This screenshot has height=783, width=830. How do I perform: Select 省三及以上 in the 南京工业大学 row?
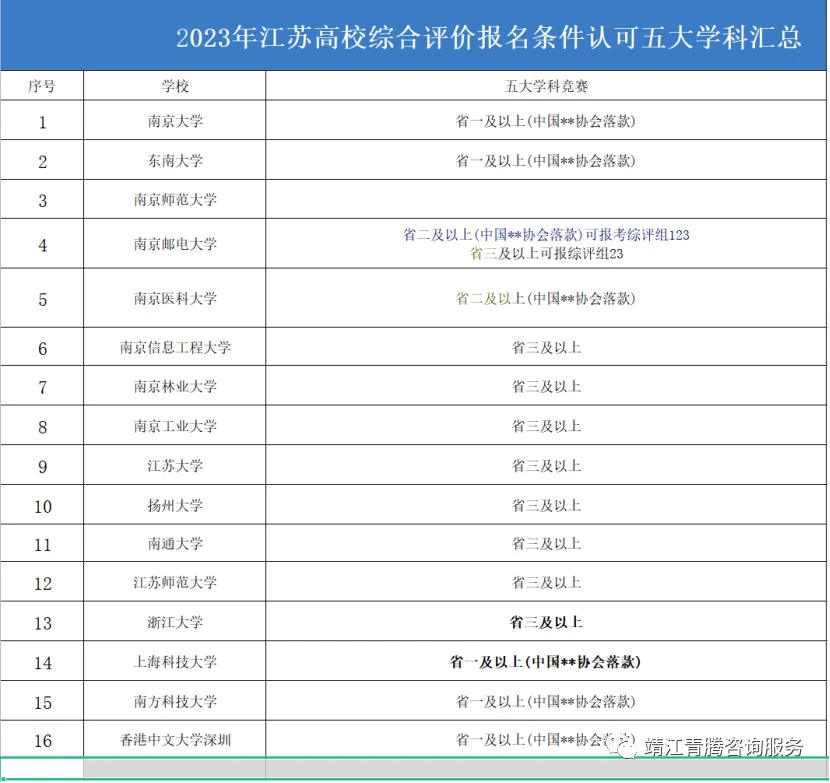click(x=546, y=426)
